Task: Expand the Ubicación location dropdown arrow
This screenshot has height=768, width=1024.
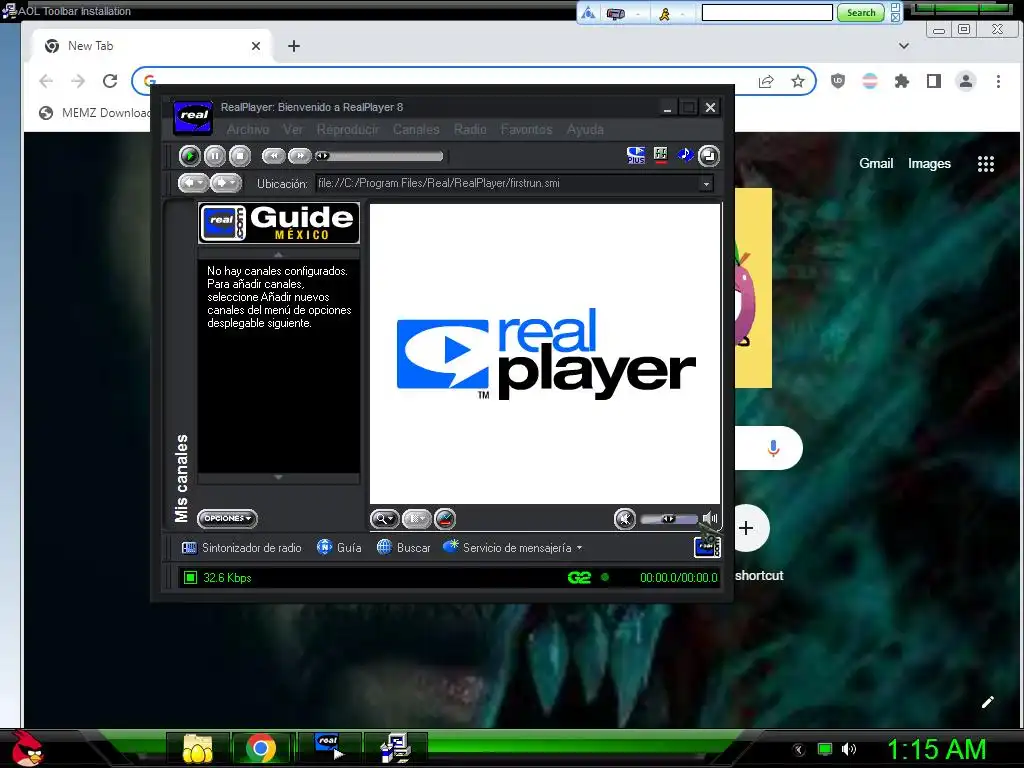Action: [x=706, y=184]
